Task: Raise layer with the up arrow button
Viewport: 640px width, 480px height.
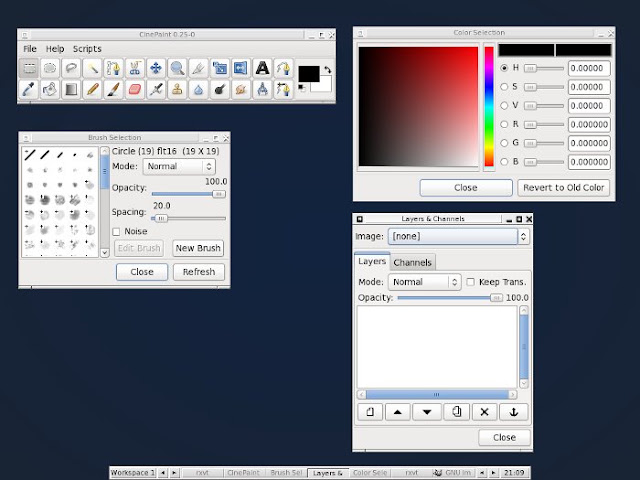Action: pyautogui.click(x=397, y=412)
